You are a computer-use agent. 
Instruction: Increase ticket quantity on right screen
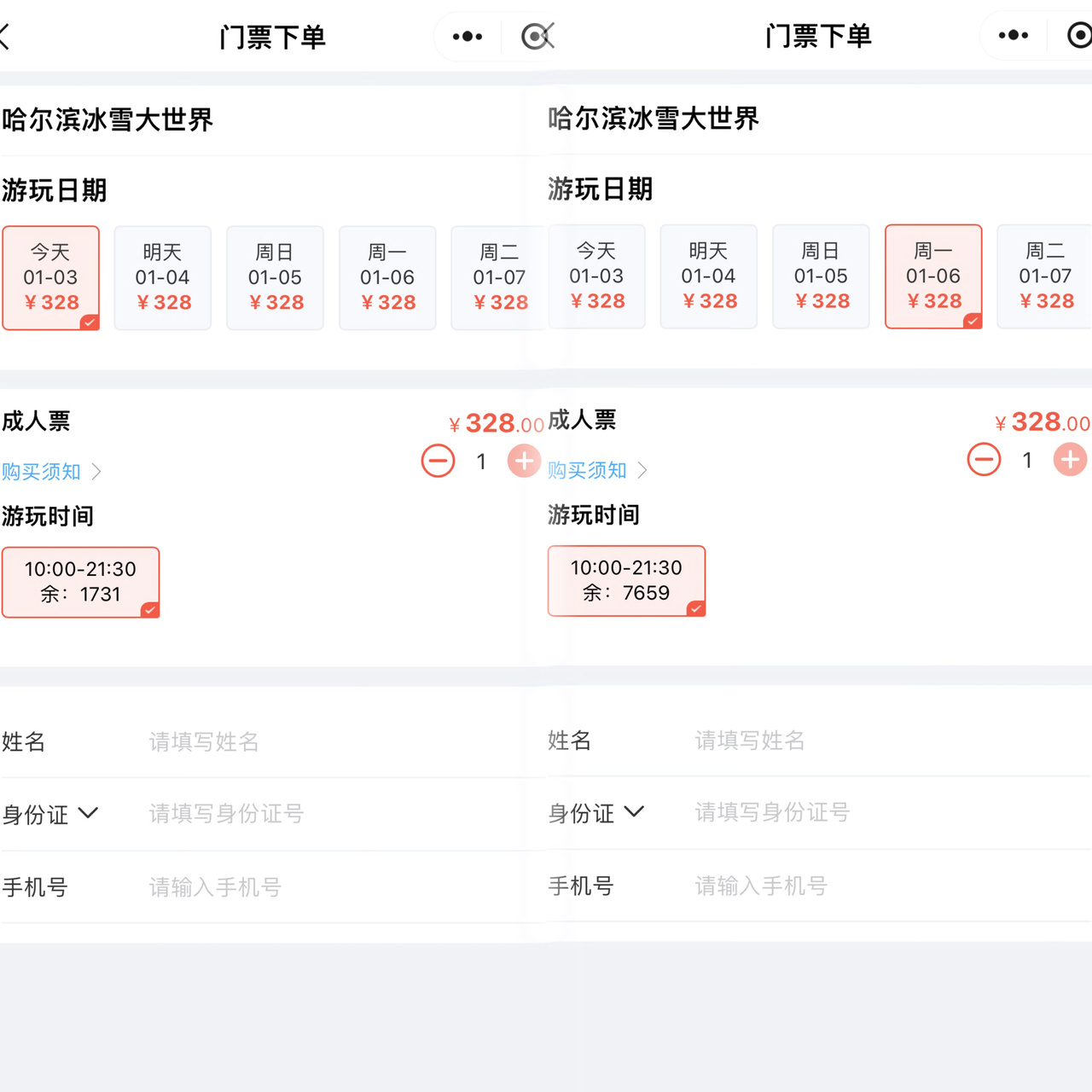[1070, 460]
